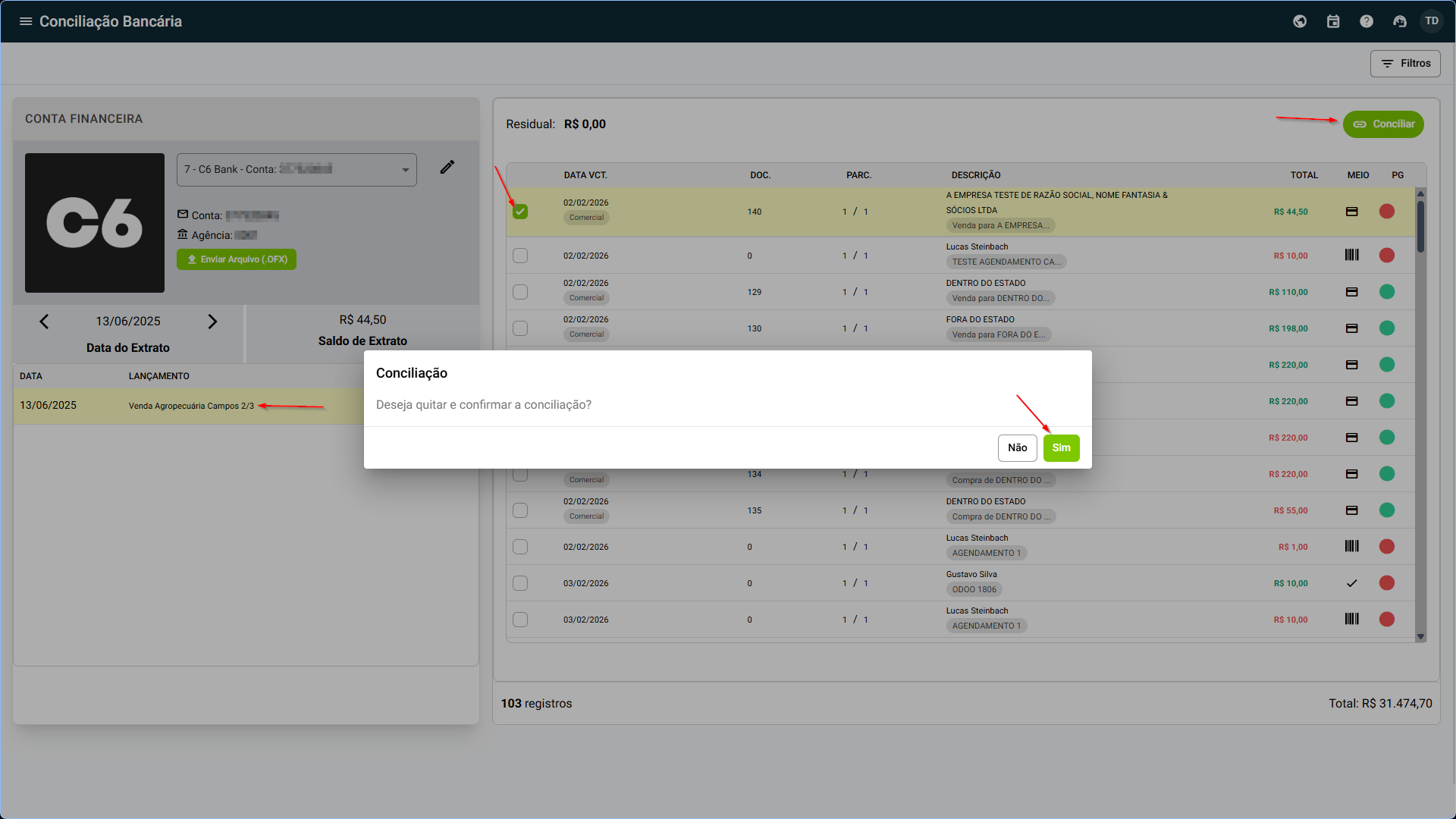1456x819 pixels.
Task: Sort by the DESCRIÇÃO column header
Action: 976,175
